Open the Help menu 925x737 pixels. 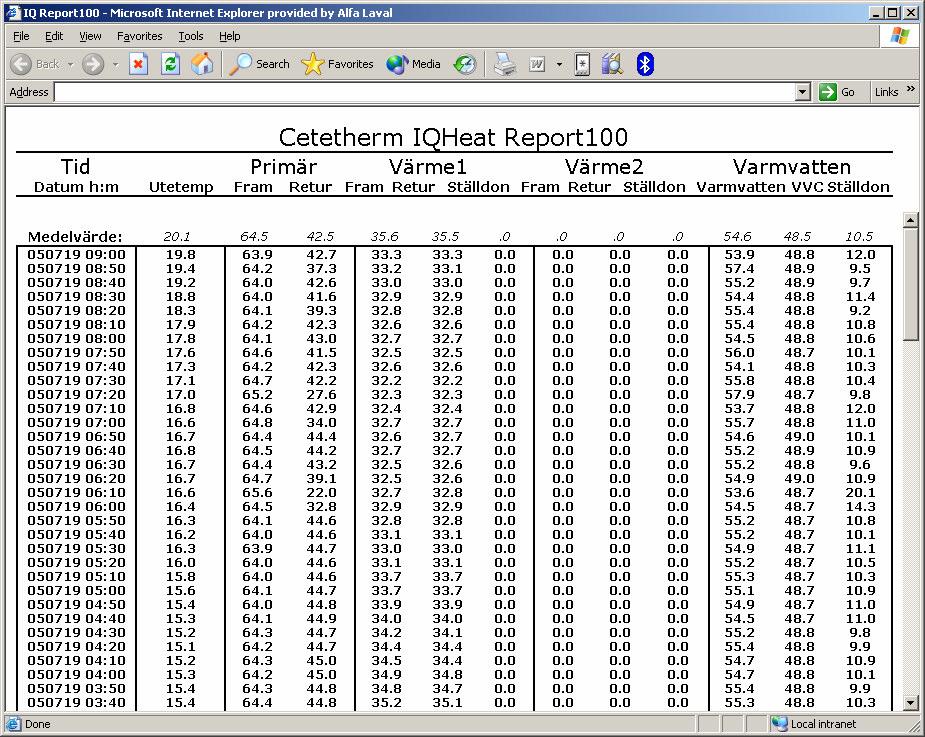click(229, 36)
